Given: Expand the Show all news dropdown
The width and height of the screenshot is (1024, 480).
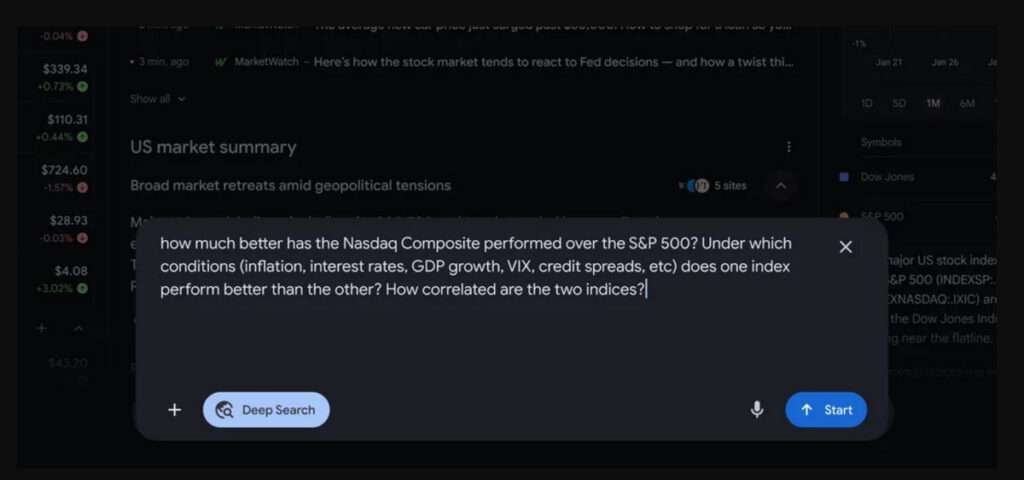Looking at the screenshot, I should [x=158, y=99].
